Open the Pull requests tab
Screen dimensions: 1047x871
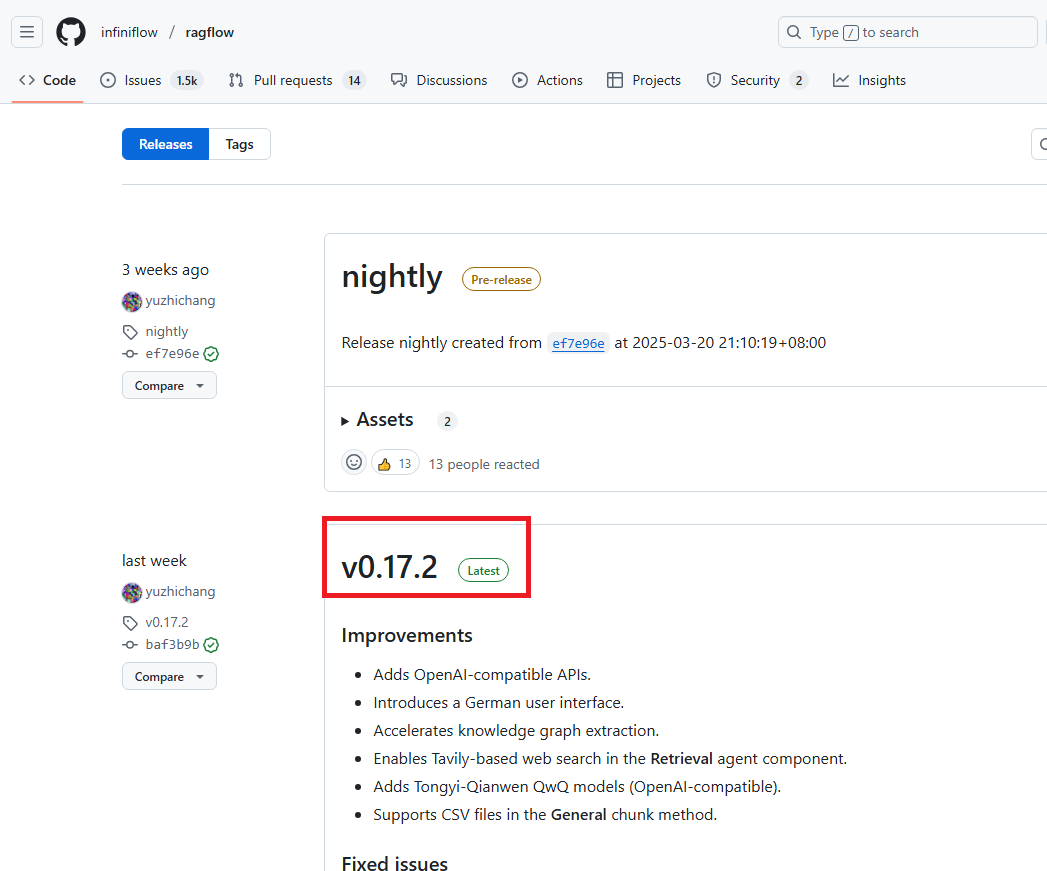(x=296, y=80)
